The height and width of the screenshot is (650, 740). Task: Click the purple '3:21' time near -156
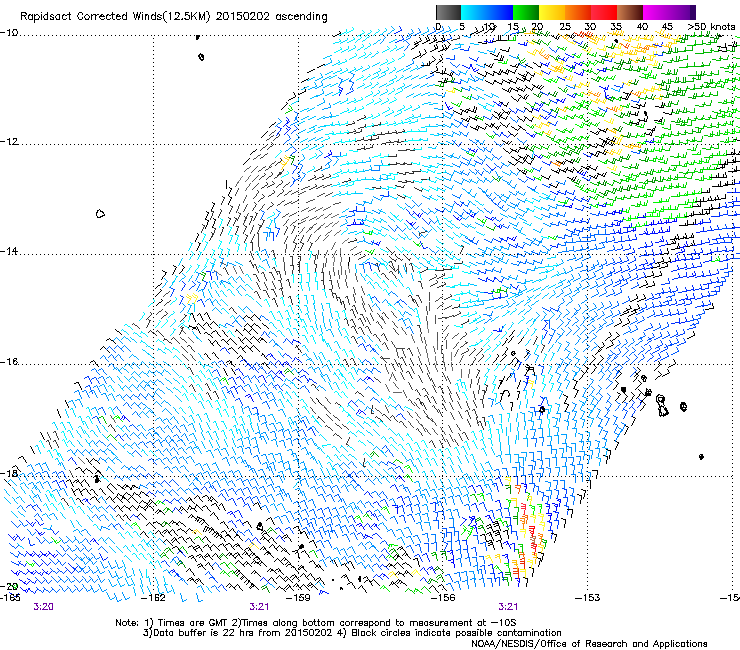508,607
